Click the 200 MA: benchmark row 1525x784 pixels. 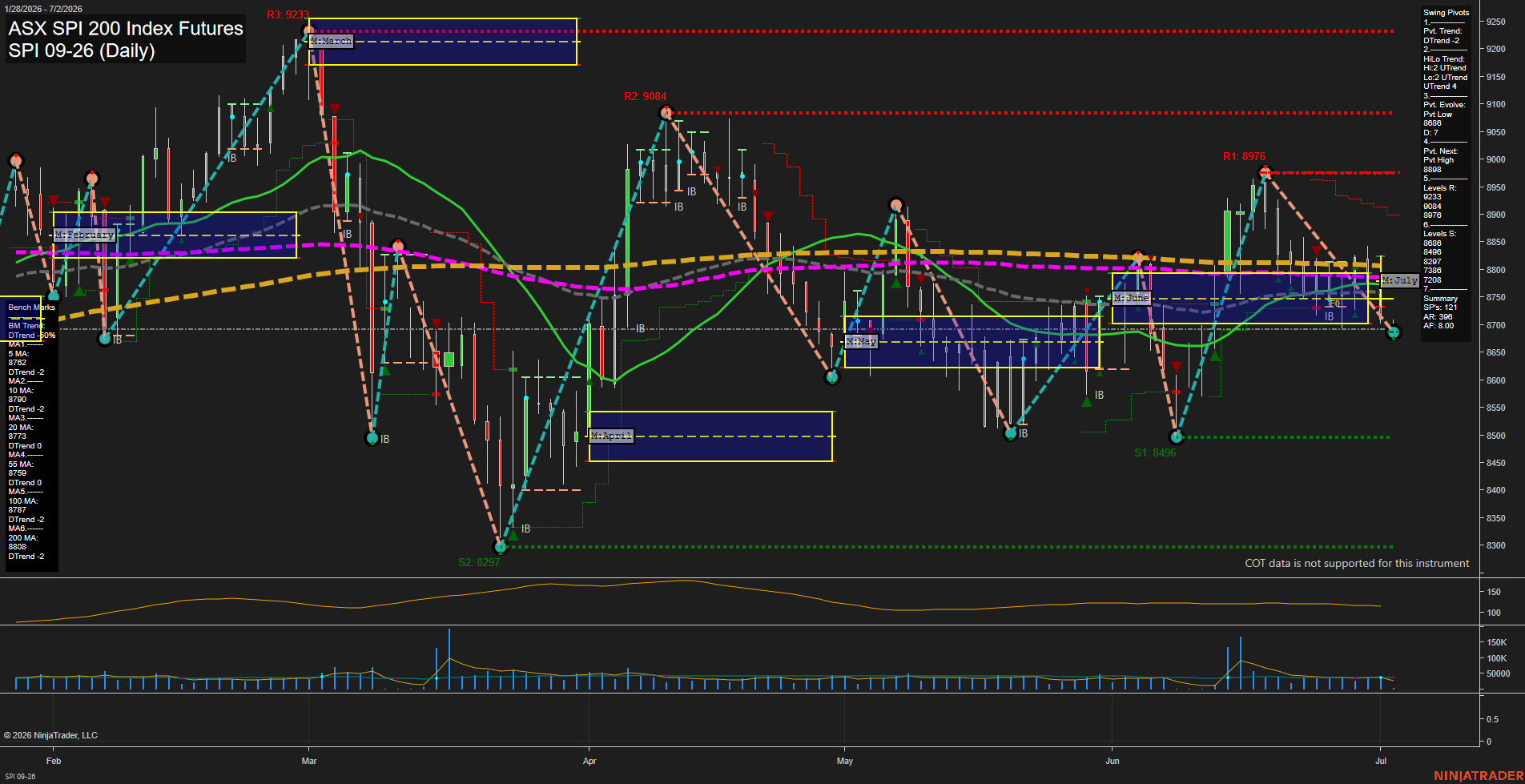pyautogui.click(x=23, y=538)
